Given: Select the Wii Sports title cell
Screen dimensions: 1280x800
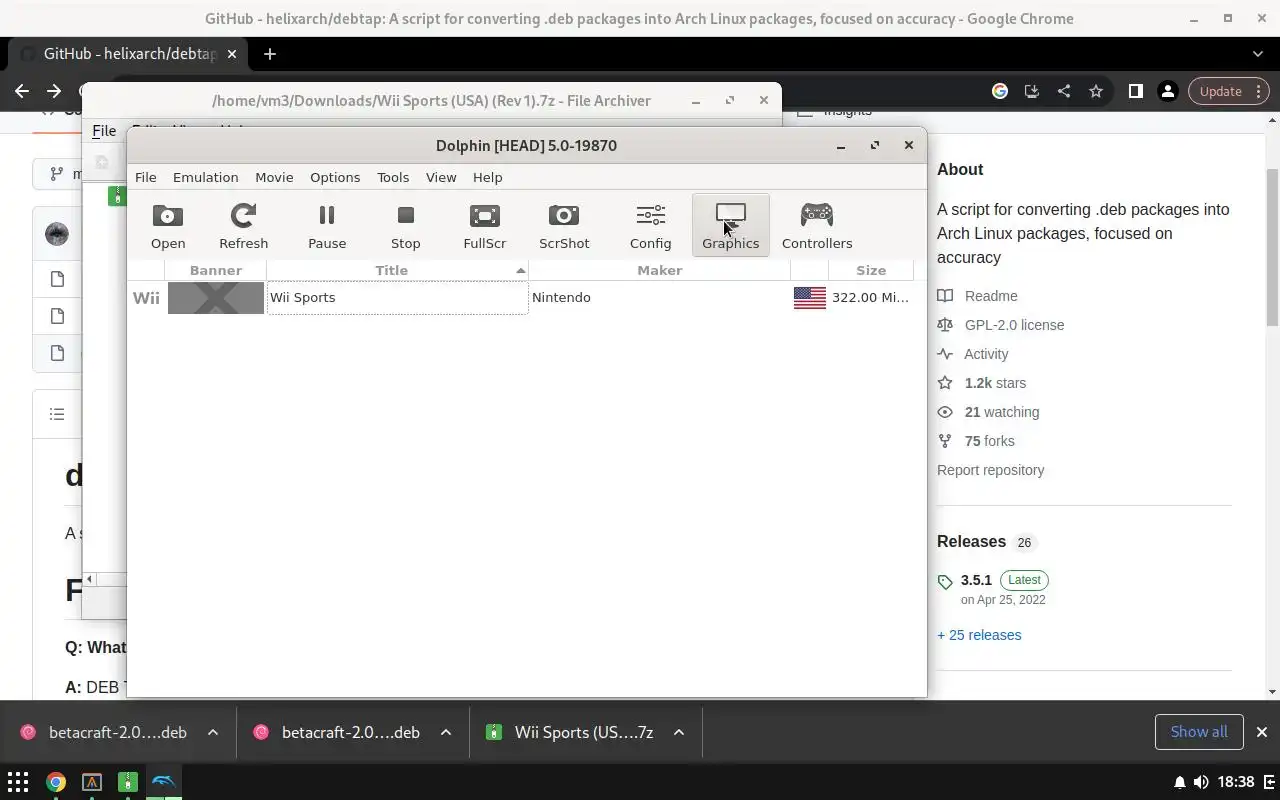Looking at the screenshot, I should [397, 298].
